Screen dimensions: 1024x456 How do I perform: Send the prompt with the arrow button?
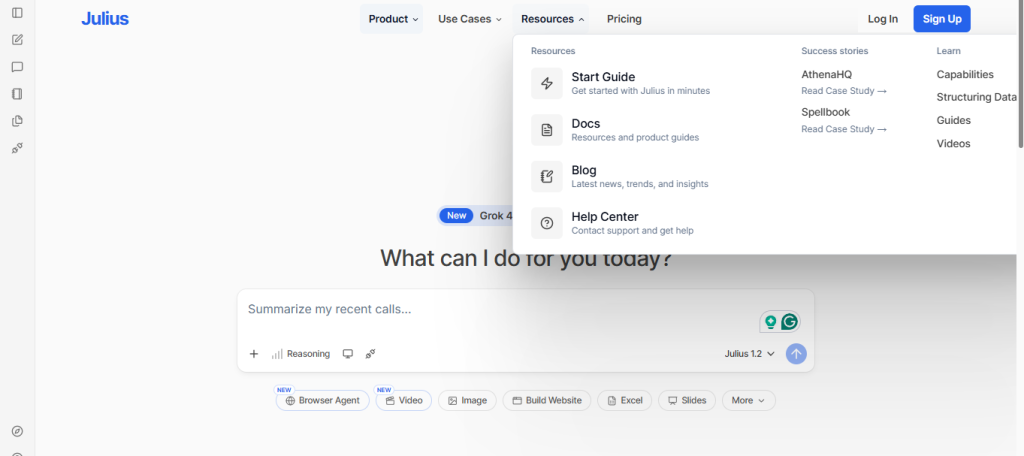coord(796,354)
